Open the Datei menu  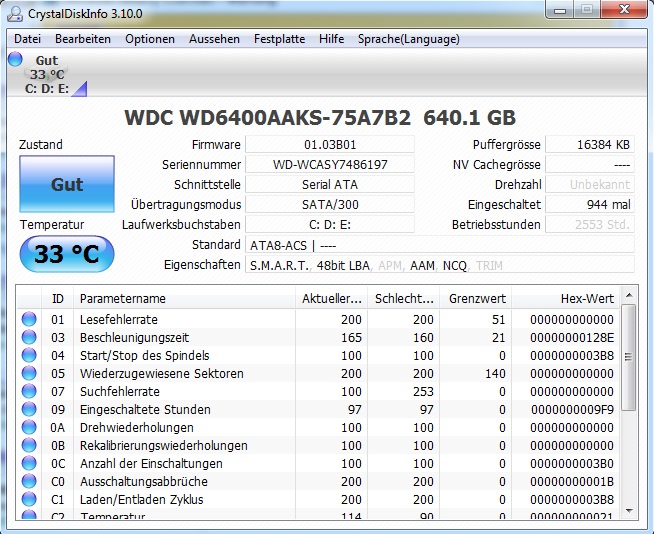tap(27, 39)
